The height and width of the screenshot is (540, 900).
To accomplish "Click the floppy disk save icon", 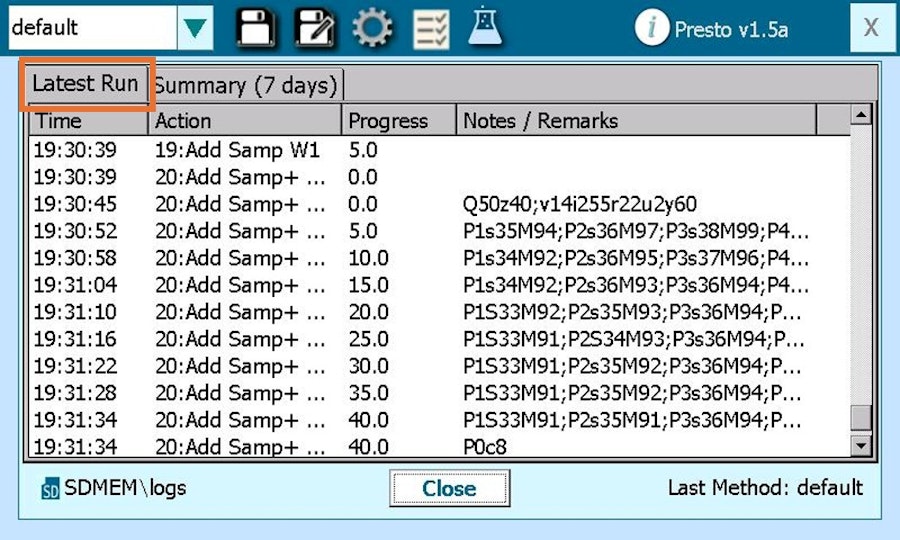I will point(255,27).
